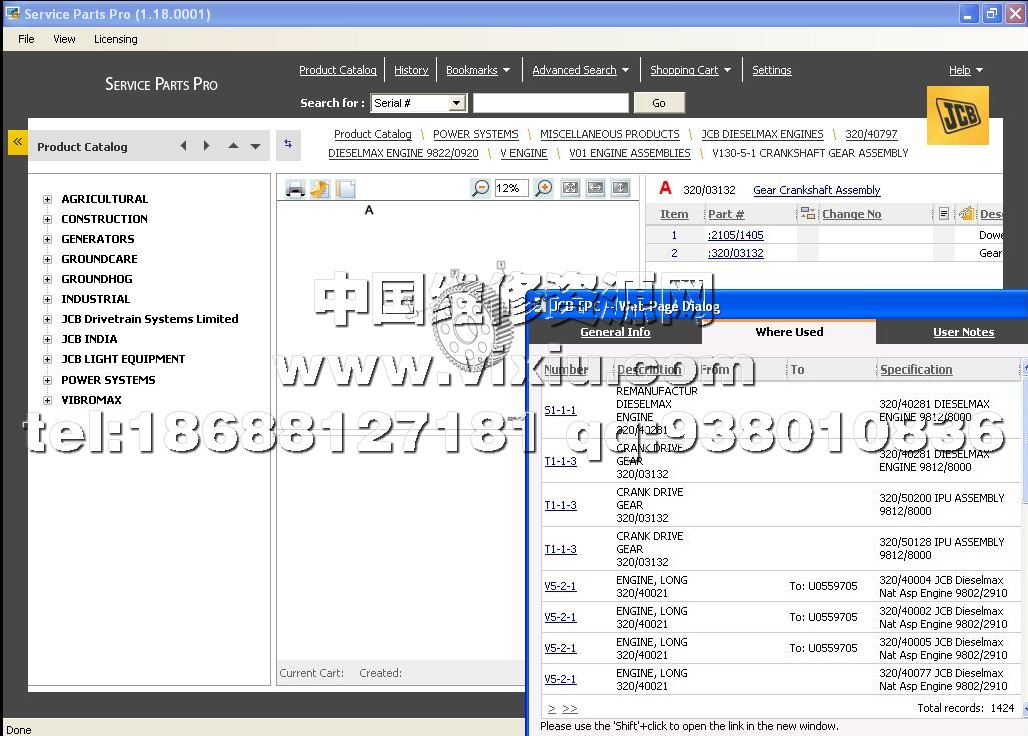Collapse the sidebar with the yellow double-arrow
Image resolution: width=1028 pixels, height=736 pixels.
coord(17,142)
